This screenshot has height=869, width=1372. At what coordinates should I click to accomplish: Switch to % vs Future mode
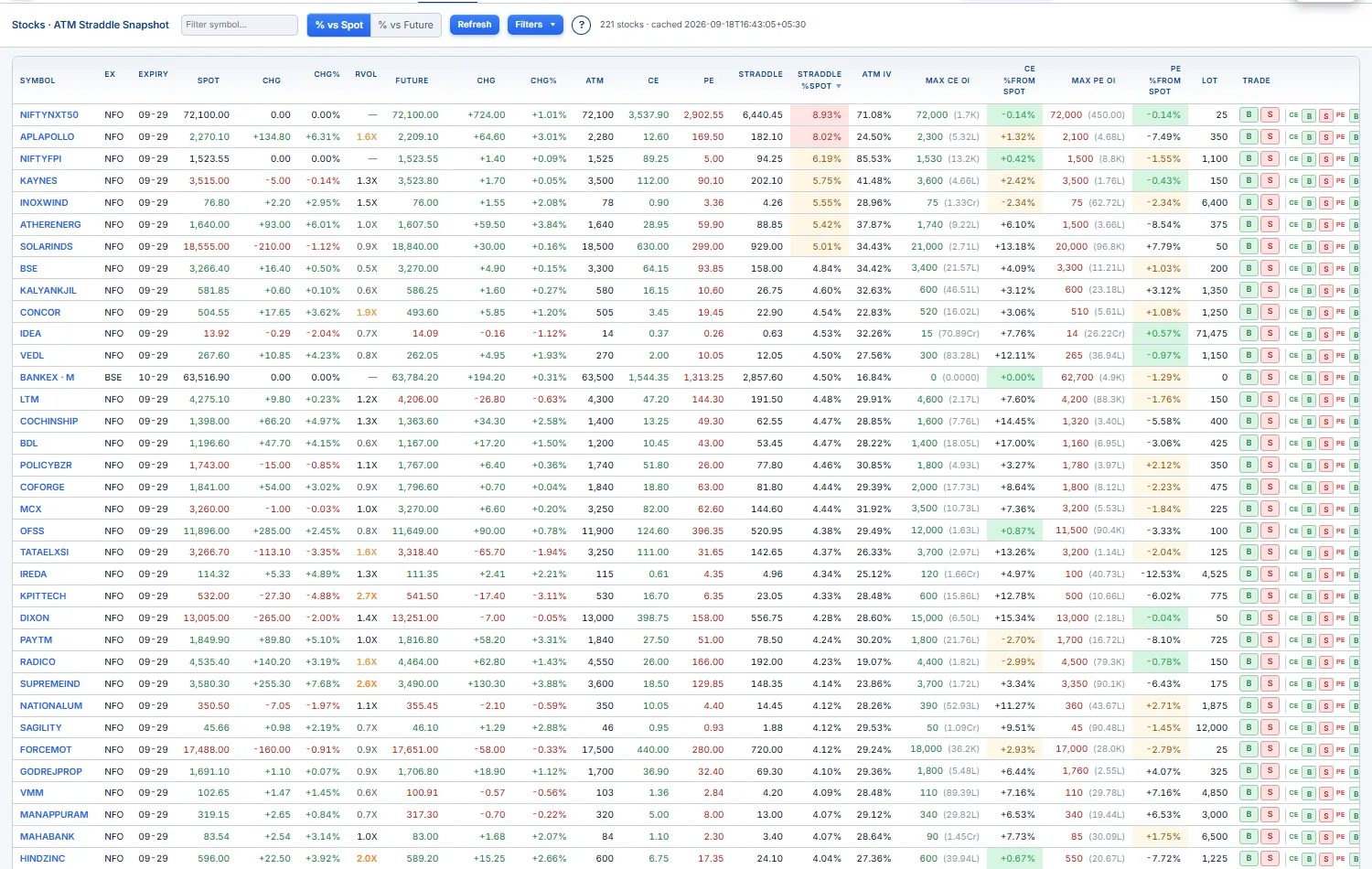pyautogui.click(x=406, y=25)
